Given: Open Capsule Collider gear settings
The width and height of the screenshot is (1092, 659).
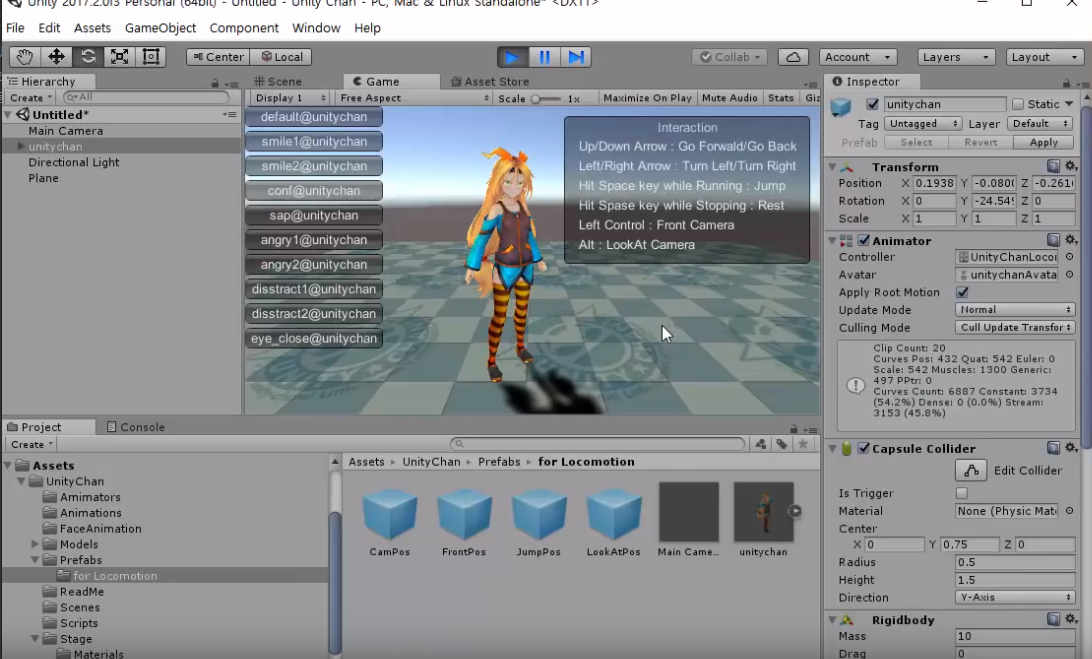Looking at the screenshot, I should click(x=1071, y=448).
